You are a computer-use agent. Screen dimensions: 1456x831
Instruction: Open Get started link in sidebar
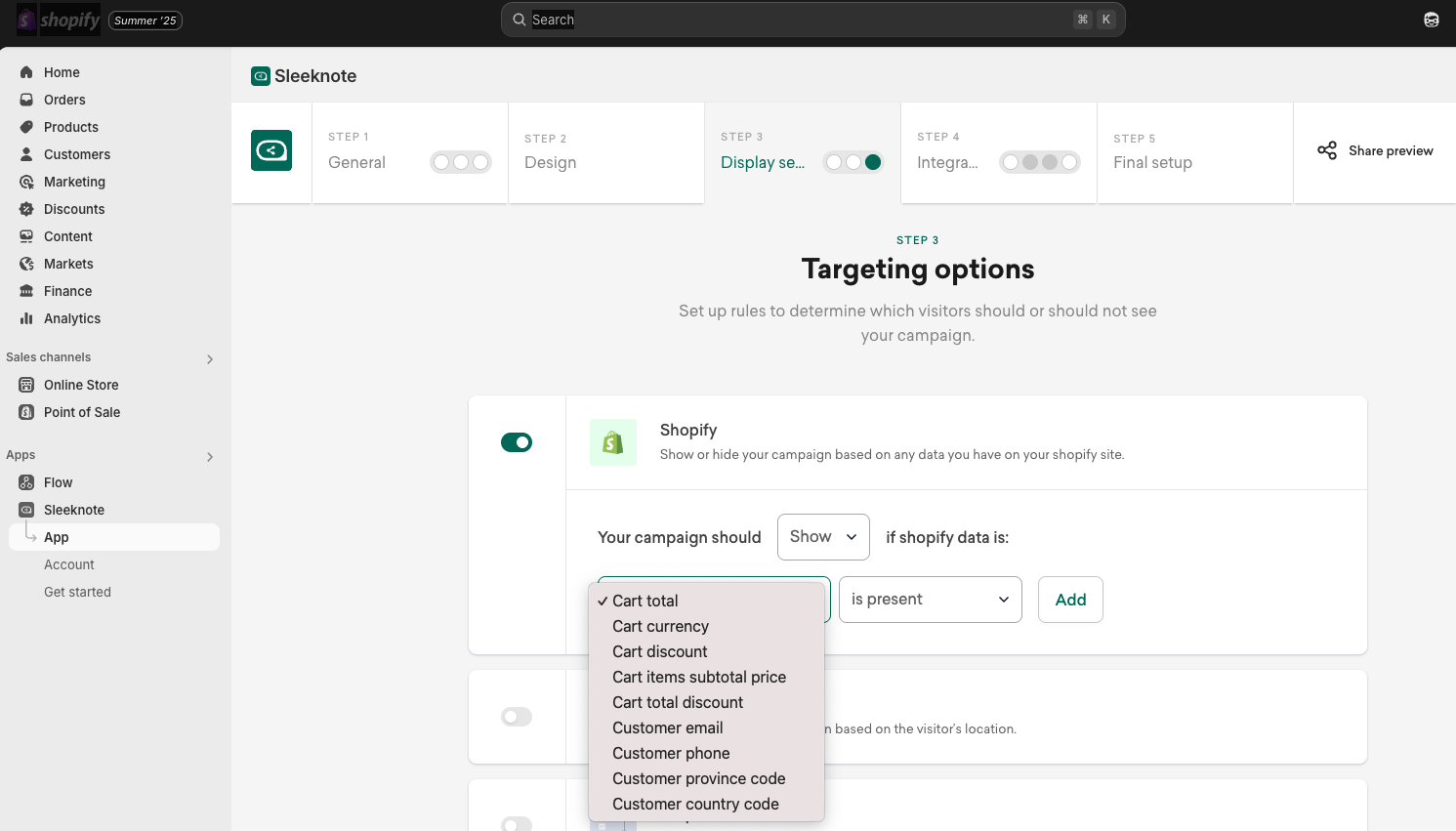[77, 592]
